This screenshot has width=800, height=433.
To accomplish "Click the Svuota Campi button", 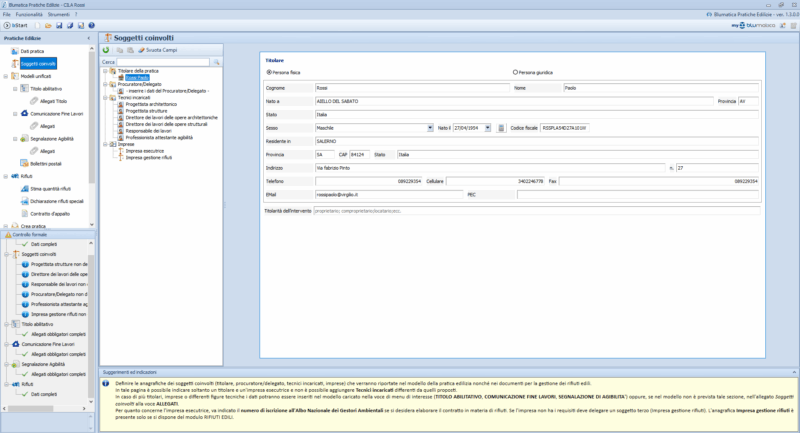I will pyautogui.click(x=161, y=49).
